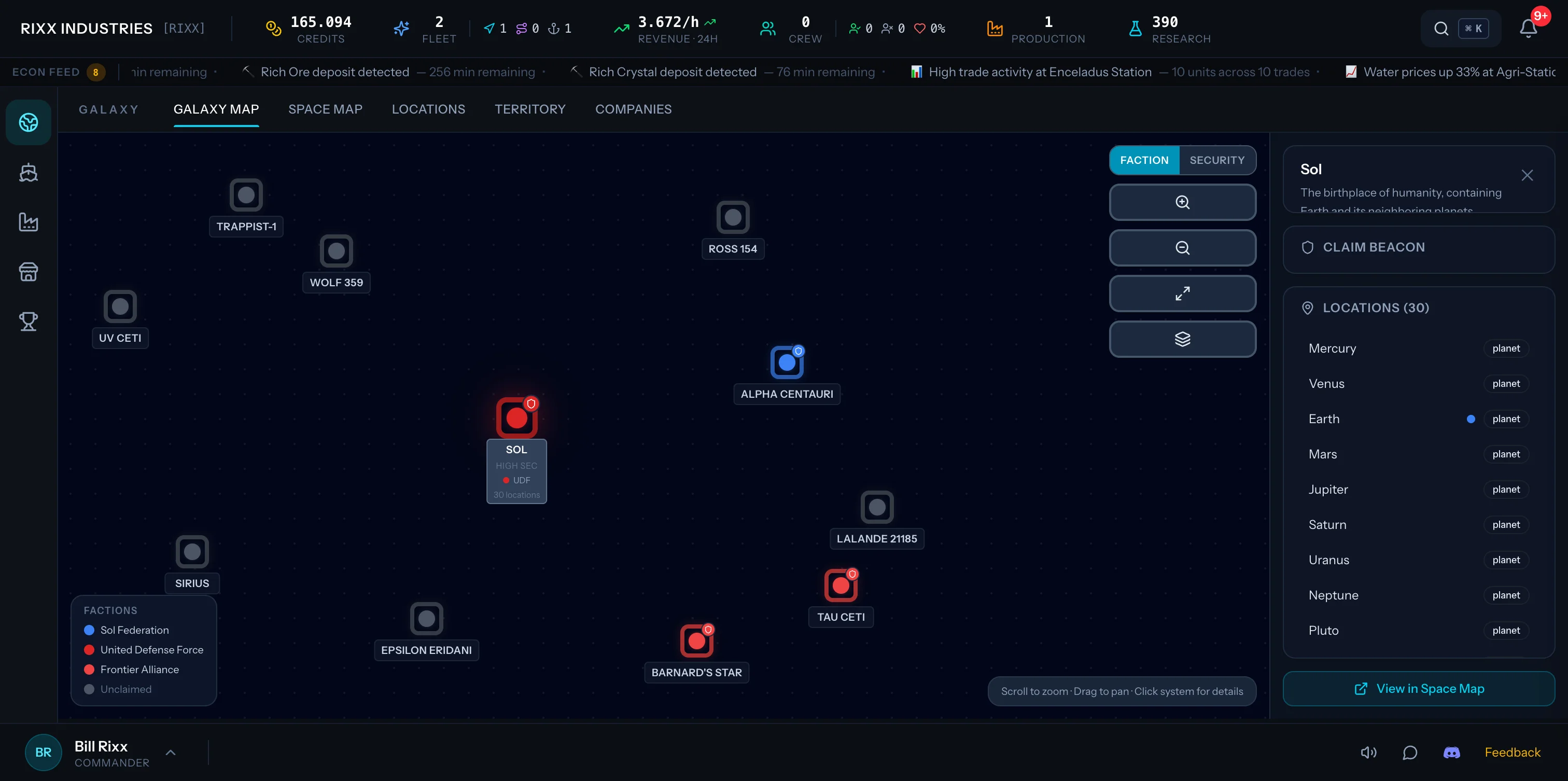Viewport: 1568px width, 781px height.
Task: Close the Sol details panel
Action: 1527,175
